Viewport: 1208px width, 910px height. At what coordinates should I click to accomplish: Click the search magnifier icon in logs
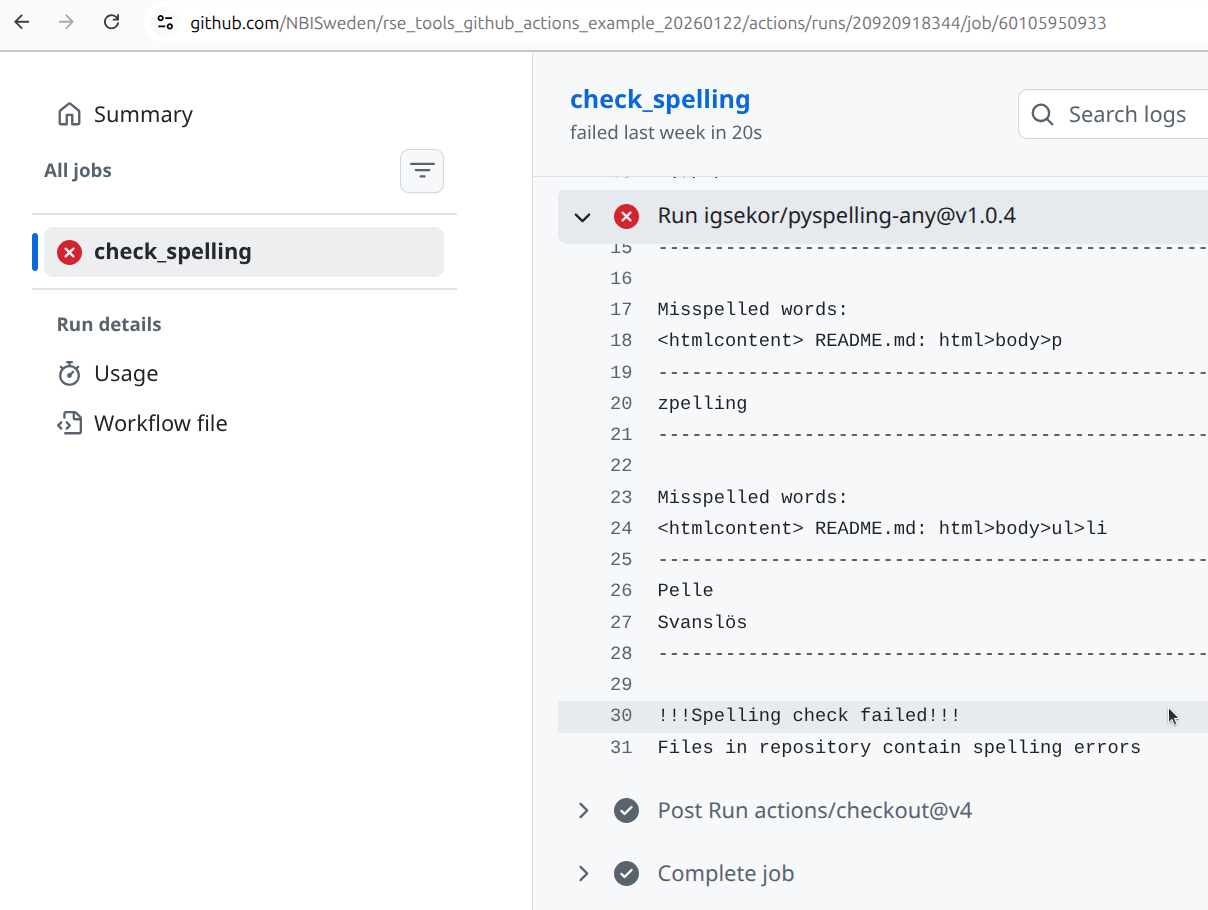tap(1042, 115)
